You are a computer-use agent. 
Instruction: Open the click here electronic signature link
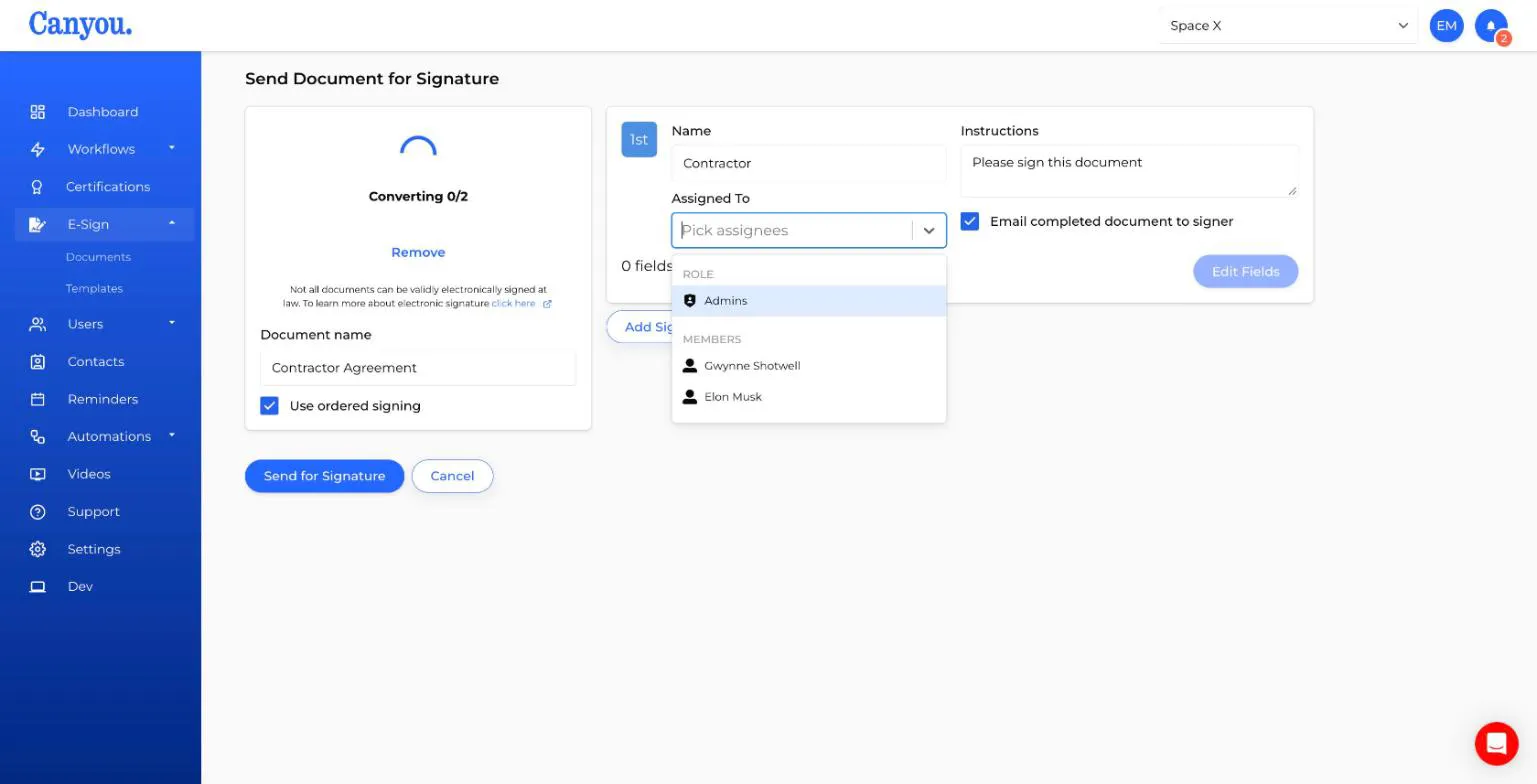tap(513, 303)
